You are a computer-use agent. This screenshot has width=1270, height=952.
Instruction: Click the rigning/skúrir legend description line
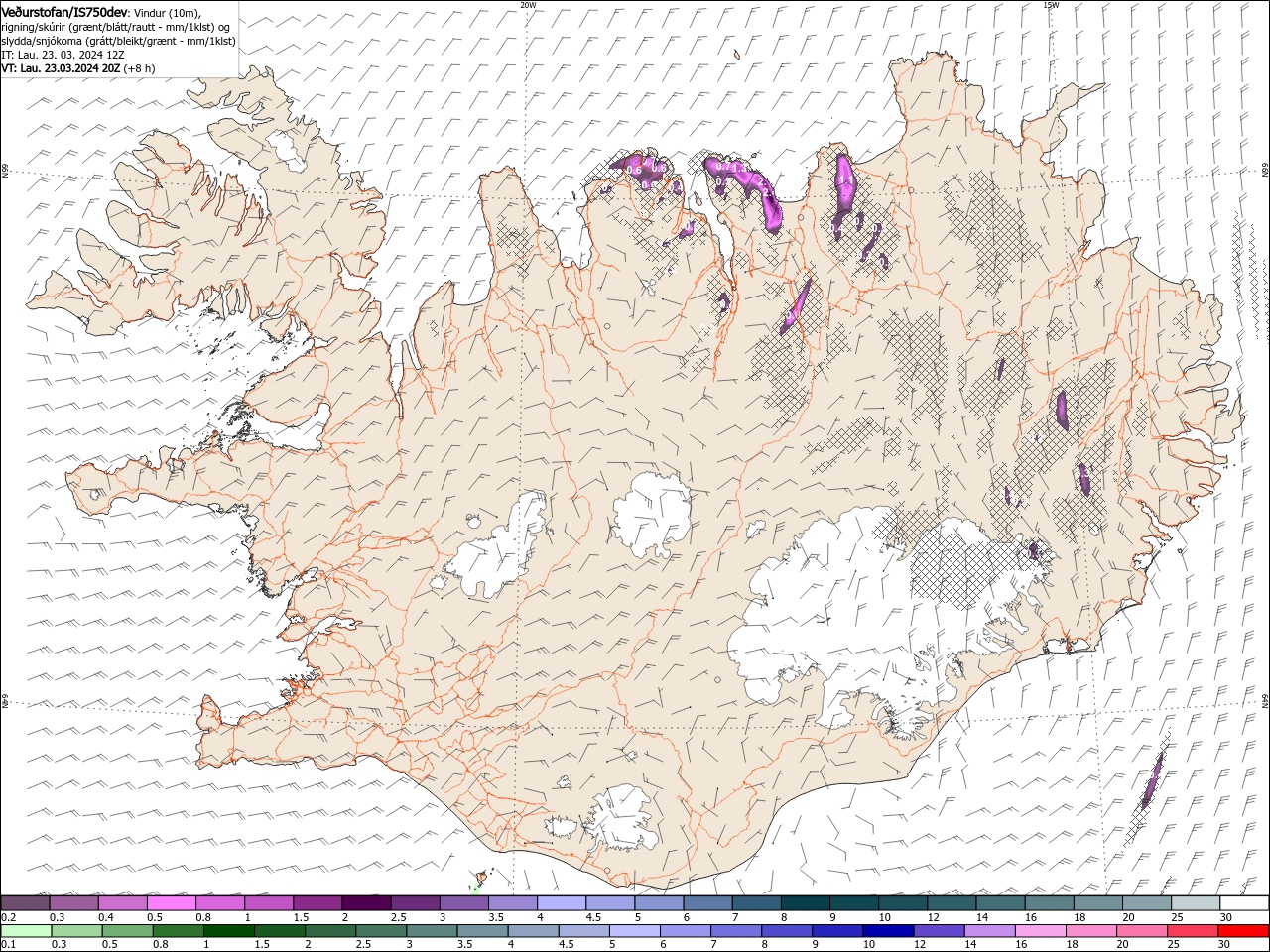tap(116, 27)
